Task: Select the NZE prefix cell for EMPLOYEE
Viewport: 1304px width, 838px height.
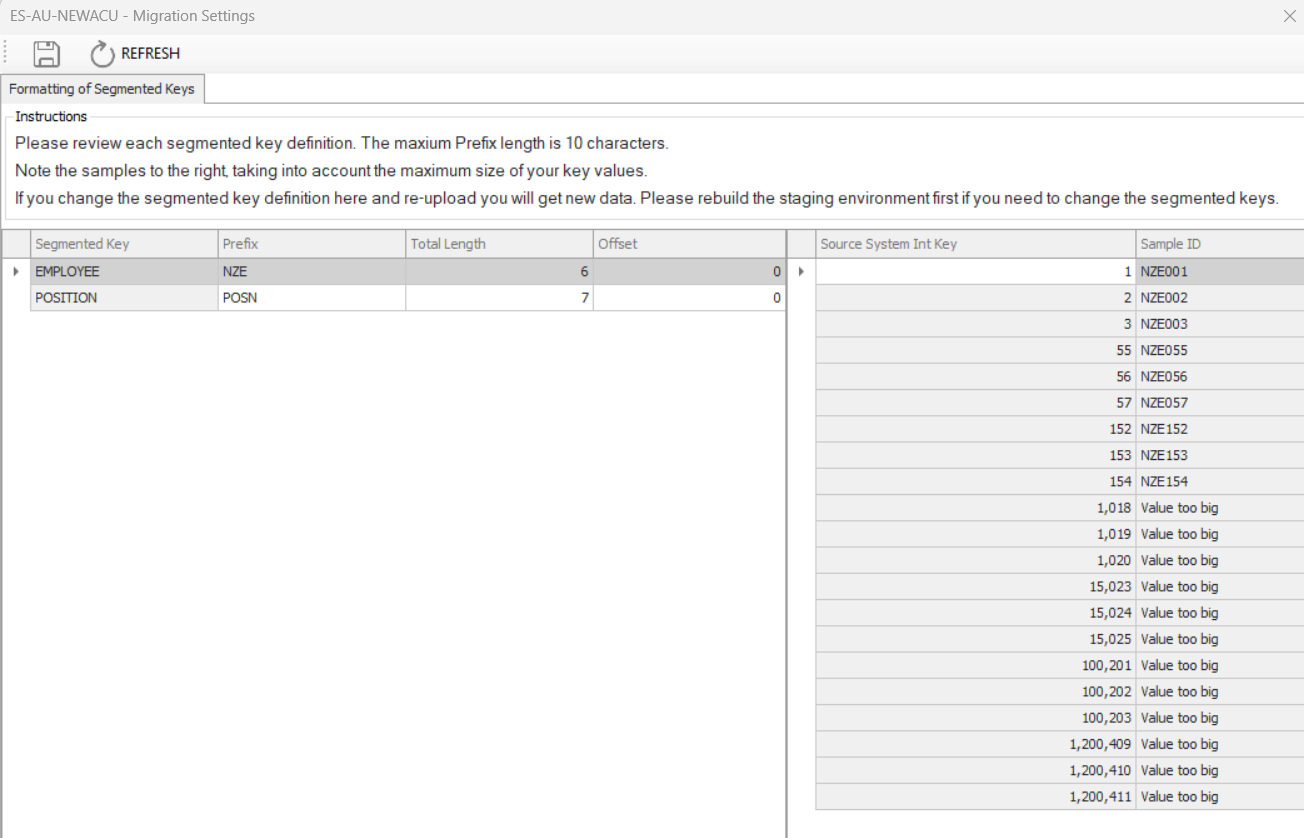Action: point(310,271)
